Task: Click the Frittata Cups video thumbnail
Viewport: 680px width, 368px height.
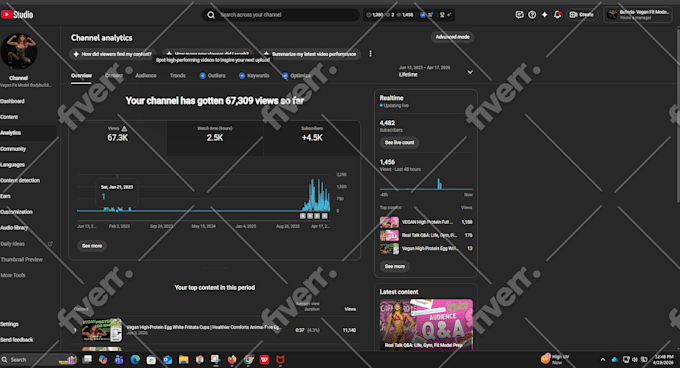Action: (102, 330)
